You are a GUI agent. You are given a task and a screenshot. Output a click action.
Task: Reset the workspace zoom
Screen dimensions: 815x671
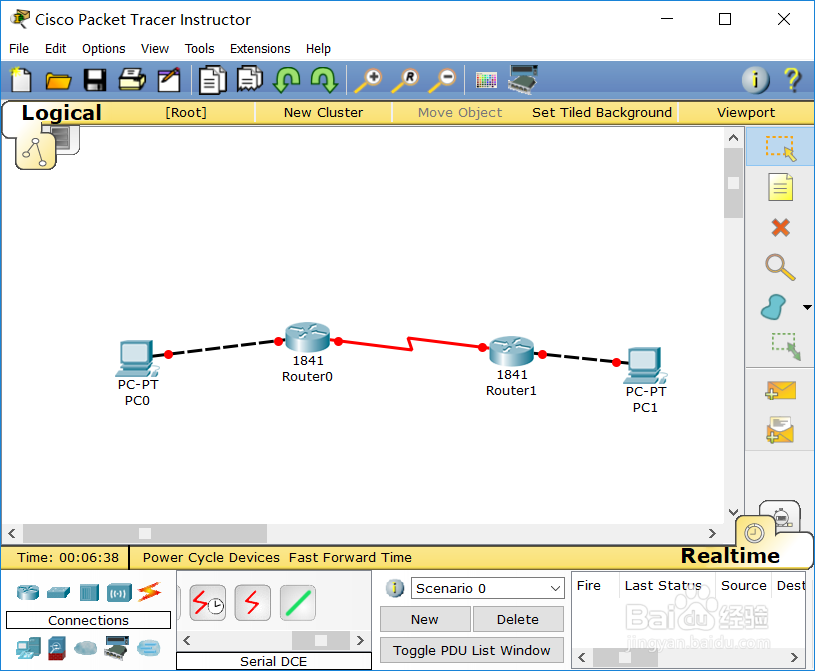pyautogui.click(x=405, y=80)
